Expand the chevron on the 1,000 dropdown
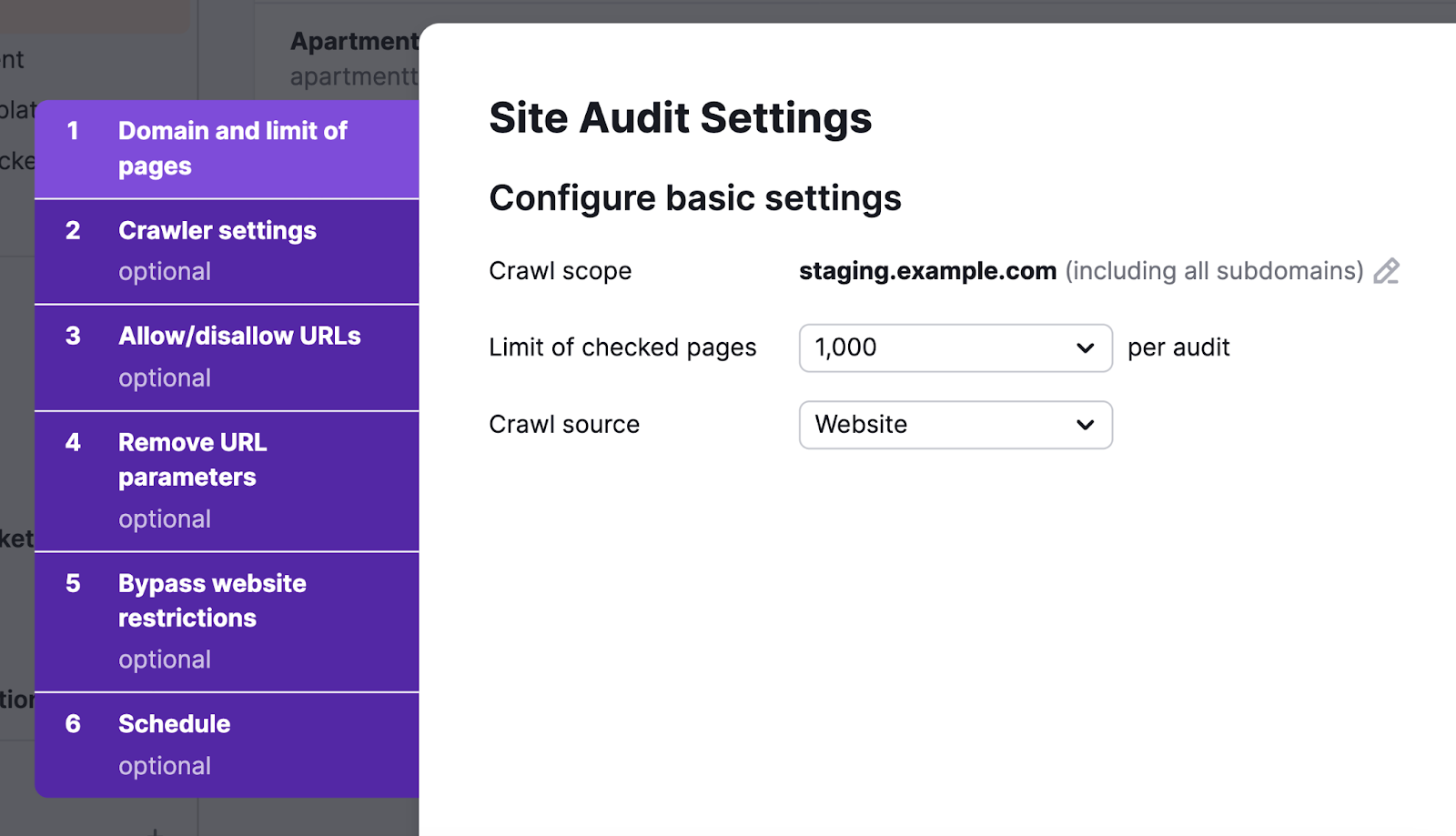Screen dimensions: 1456x836 tap(1085, 347)
